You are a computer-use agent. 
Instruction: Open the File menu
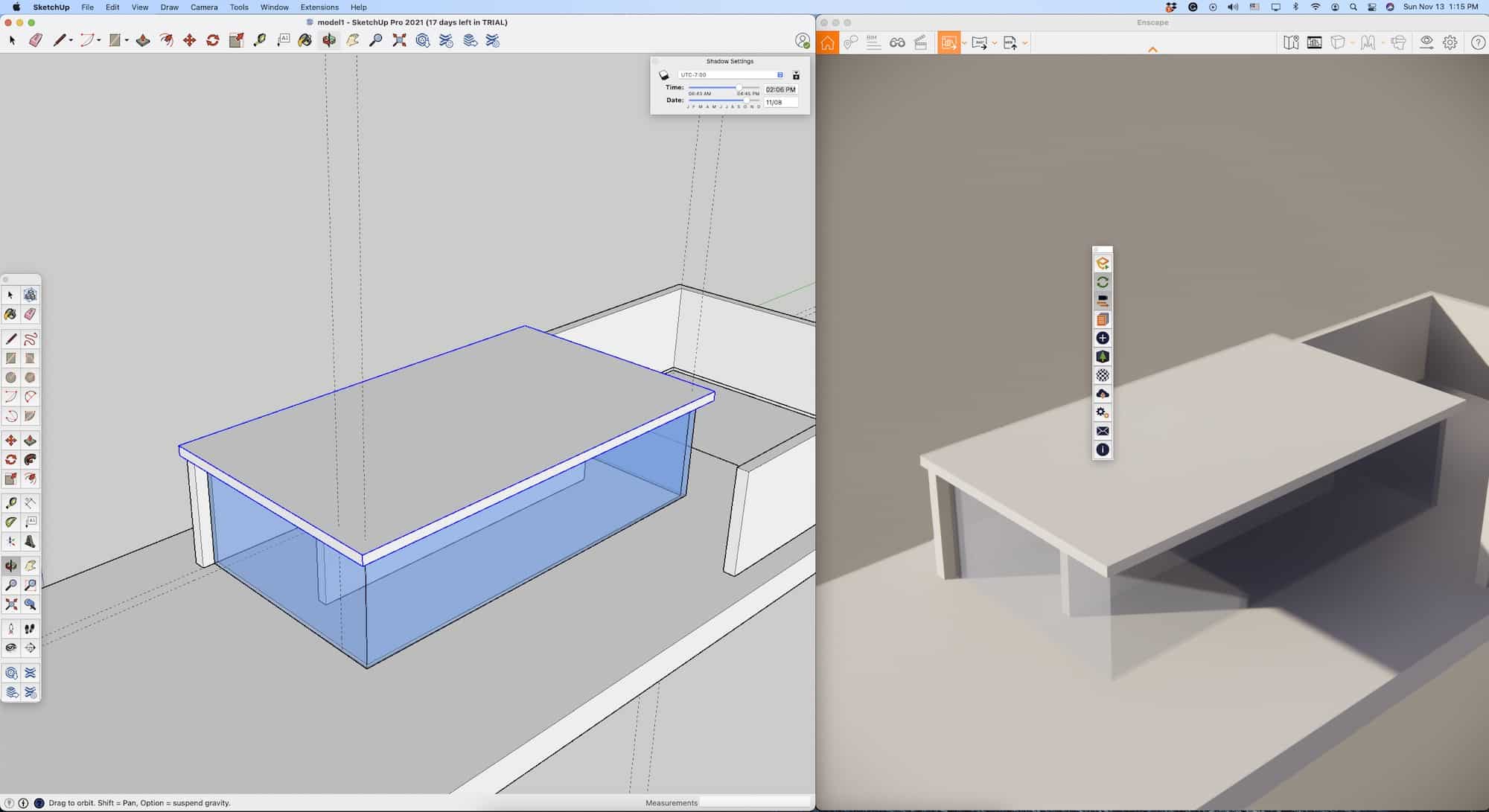(x=87, y=7)
